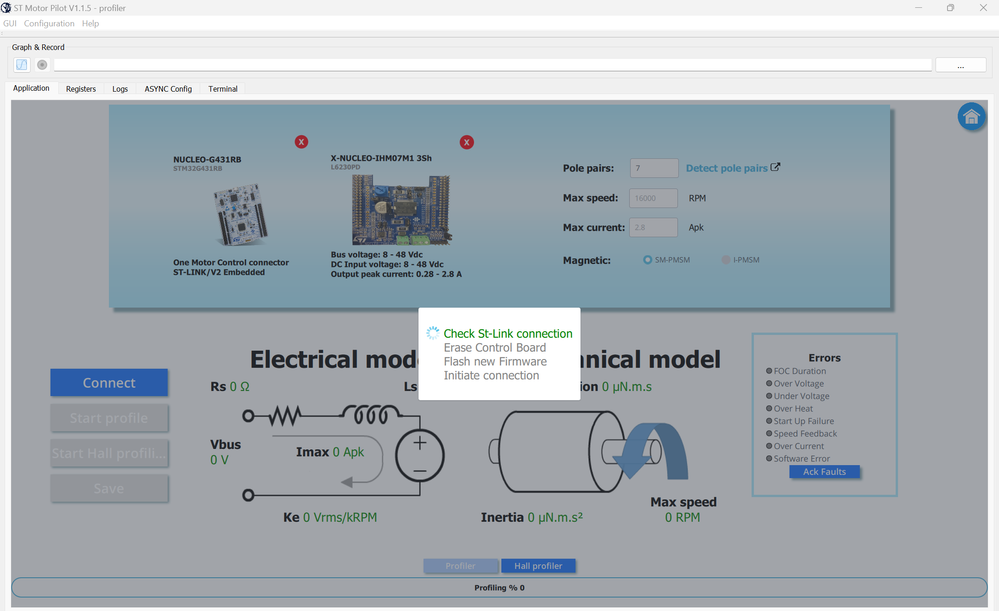Click the loading spinner next to Check St-Link connection
This screenshot has height=611, width=999.
433,333
